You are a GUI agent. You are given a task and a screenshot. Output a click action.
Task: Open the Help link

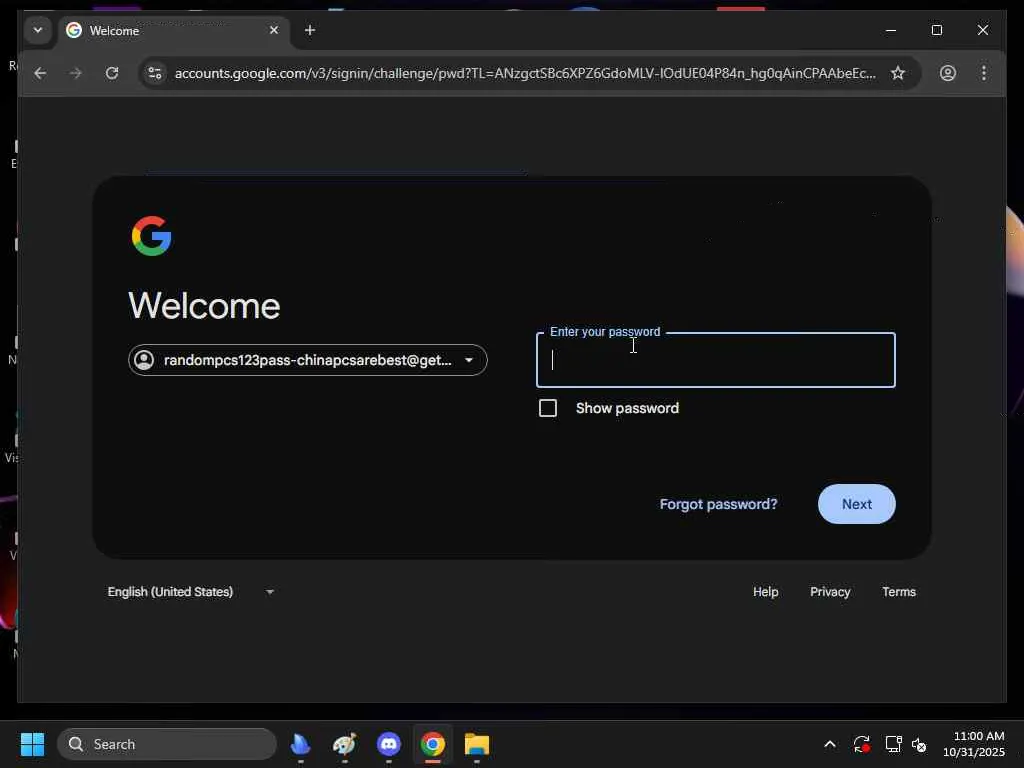point(765,592)
